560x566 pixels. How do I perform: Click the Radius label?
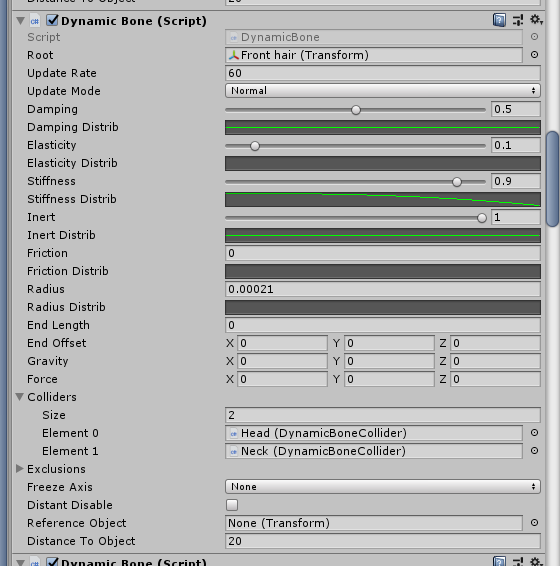tap(46, 289)
